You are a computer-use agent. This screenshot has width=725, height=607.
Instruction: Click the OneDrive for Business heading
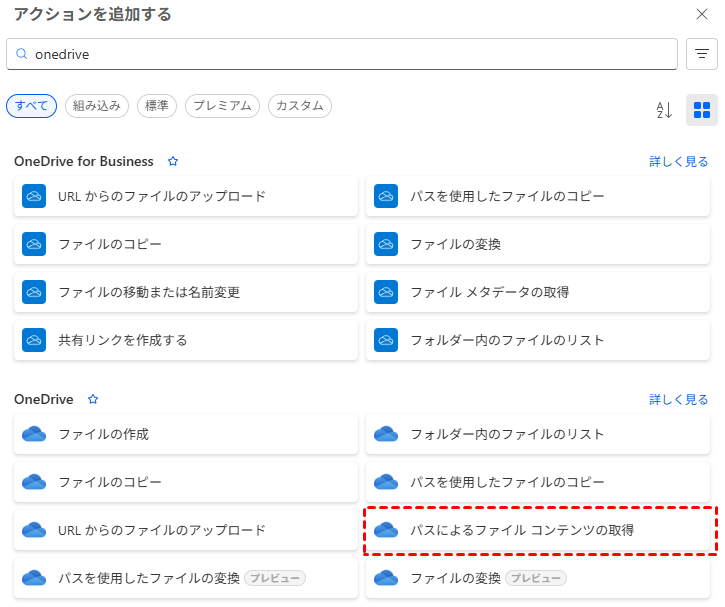(x=84, y=161)
